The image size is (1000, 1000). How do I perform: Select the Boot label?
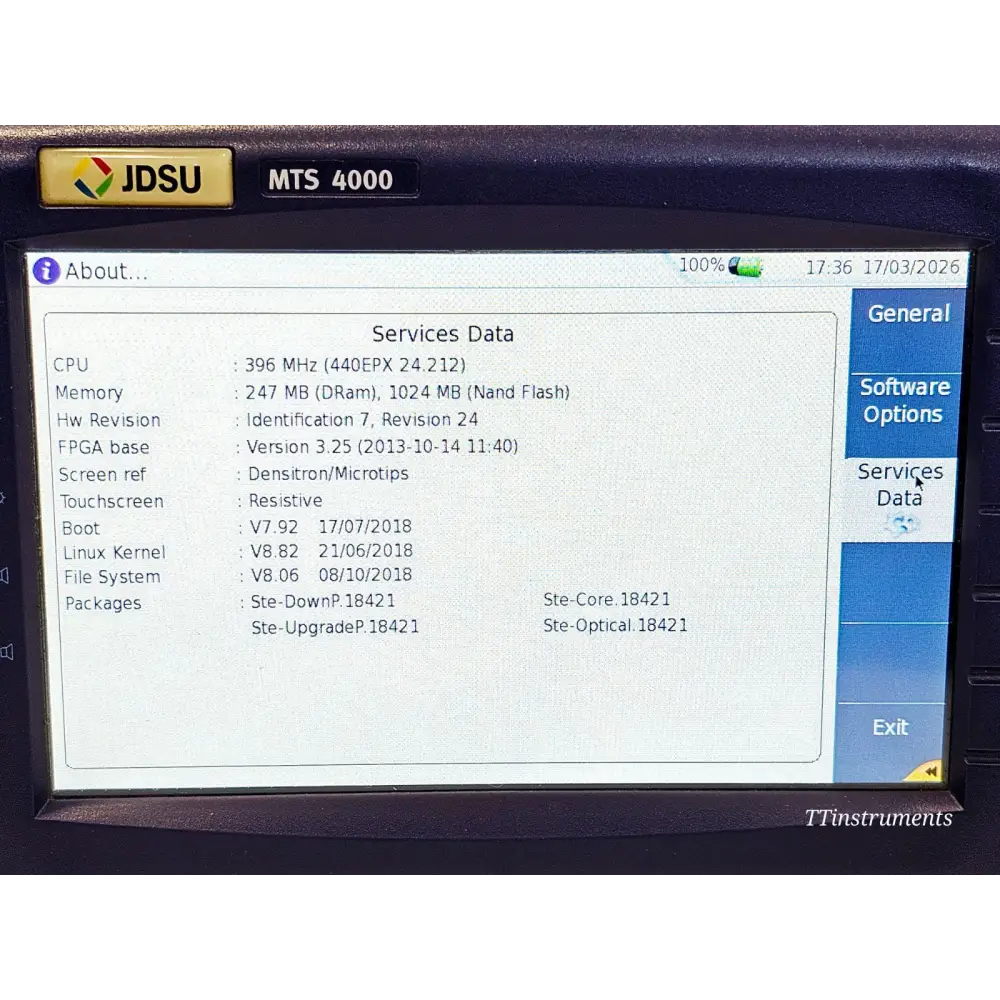point(80,529)
